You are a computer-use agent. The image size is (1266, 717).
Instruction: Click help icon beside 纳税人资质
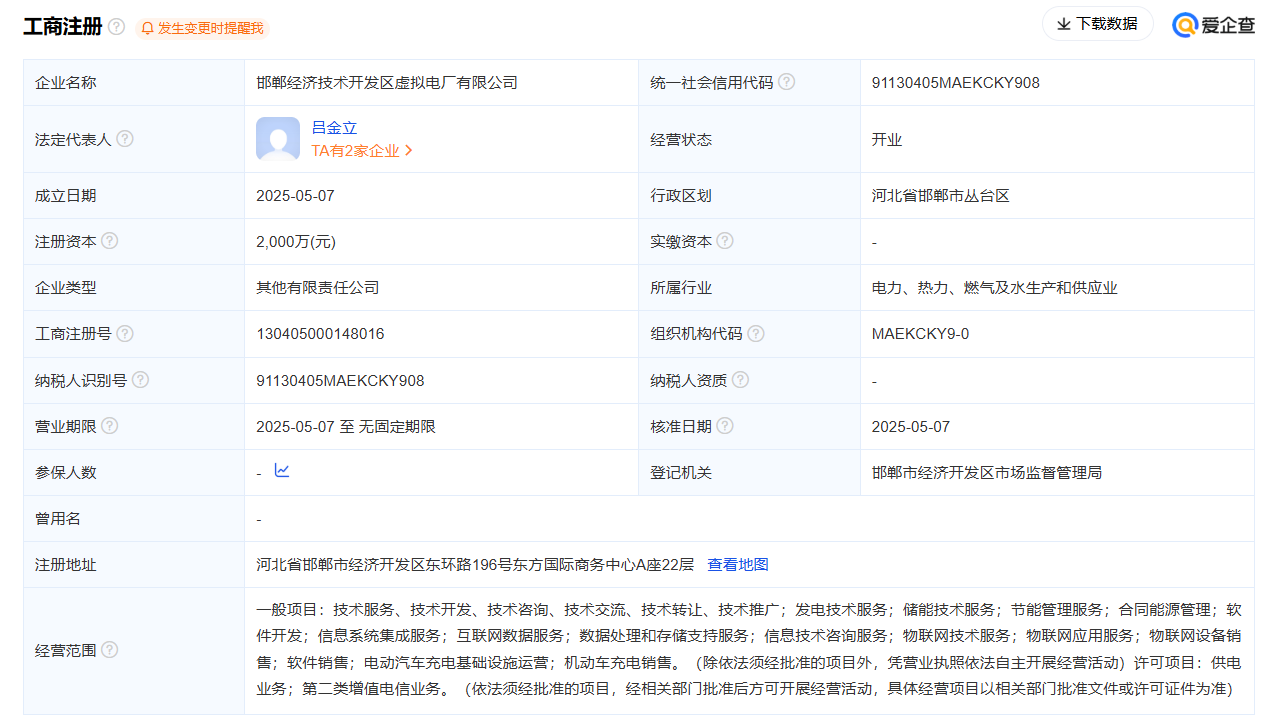point(741,380)
